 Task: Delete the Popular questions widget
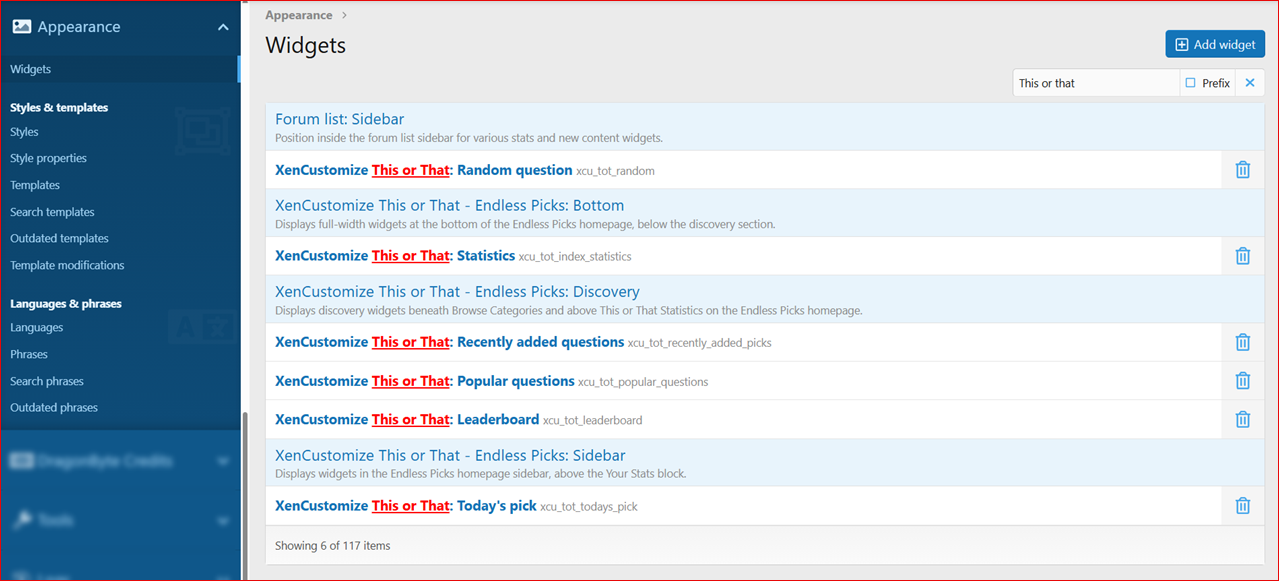(x=1242, y=381)
